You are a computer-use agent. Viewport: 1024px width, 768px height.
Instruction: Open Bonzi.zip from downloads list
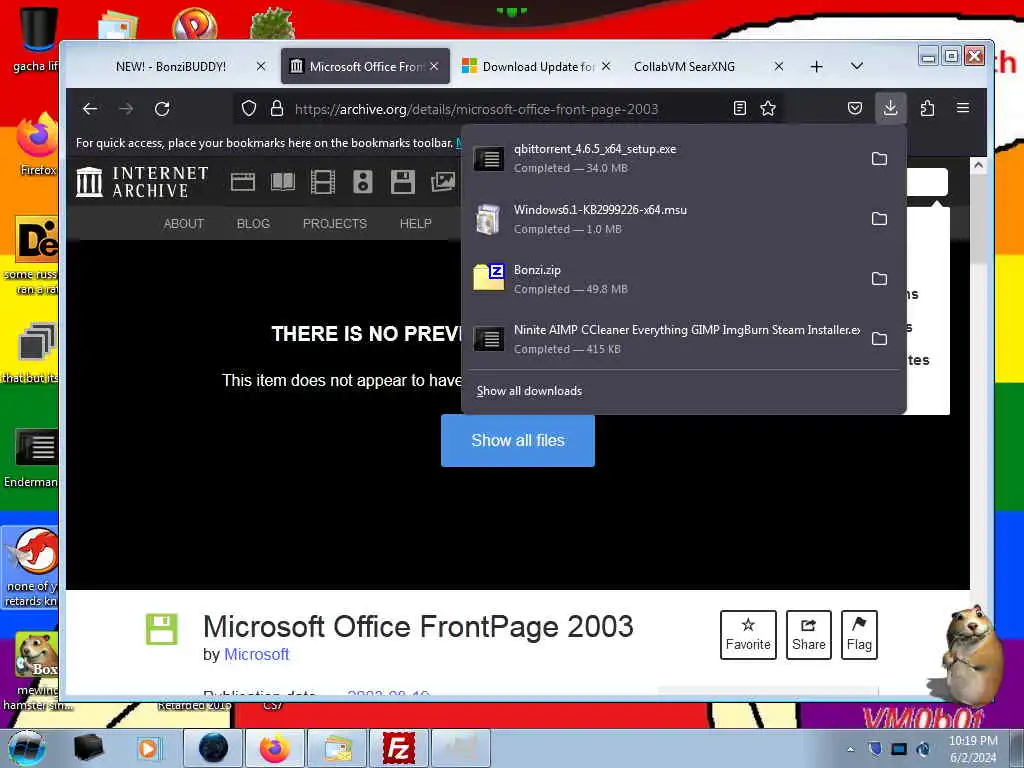tap(663, 279)
